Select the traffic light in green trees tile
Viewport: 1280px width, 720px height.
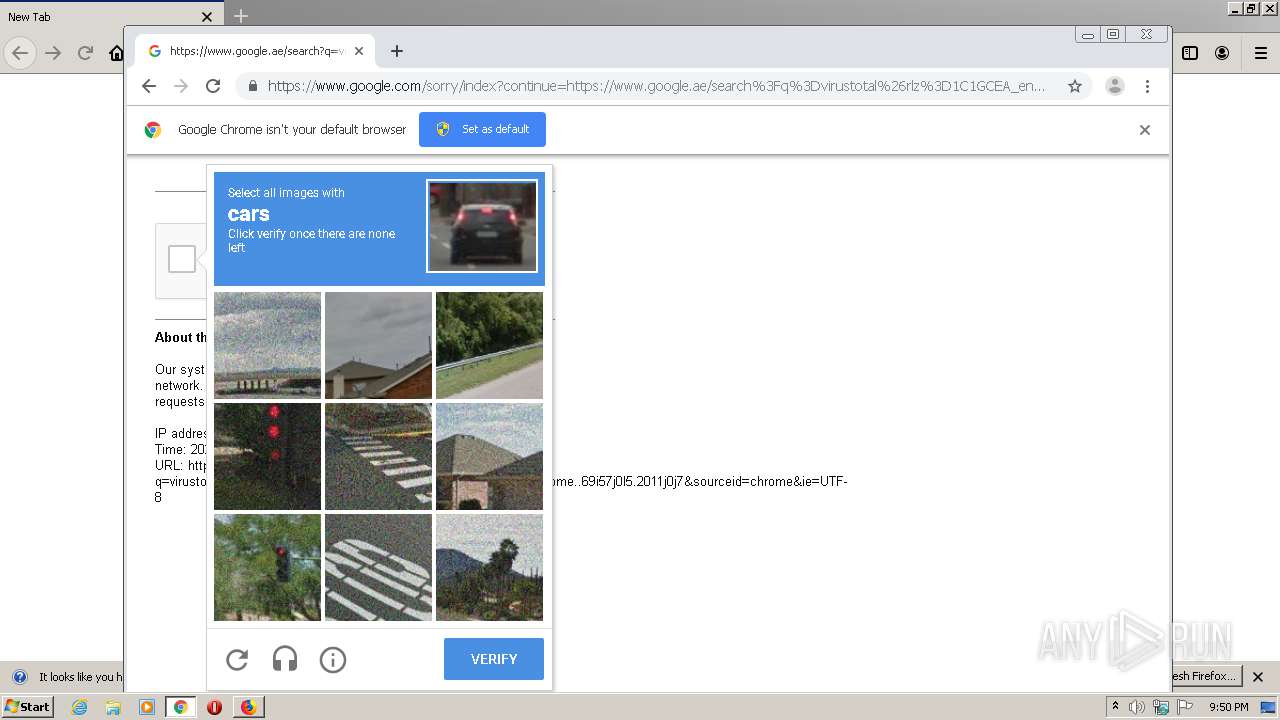[x=267, y=567]
